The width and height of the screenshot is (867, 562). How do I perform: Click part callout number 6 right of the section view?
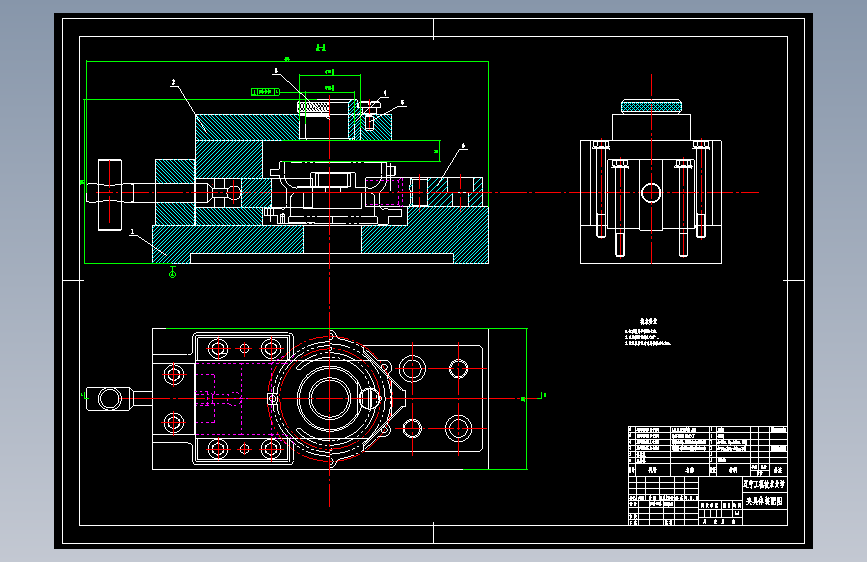(x=463, y=146)
